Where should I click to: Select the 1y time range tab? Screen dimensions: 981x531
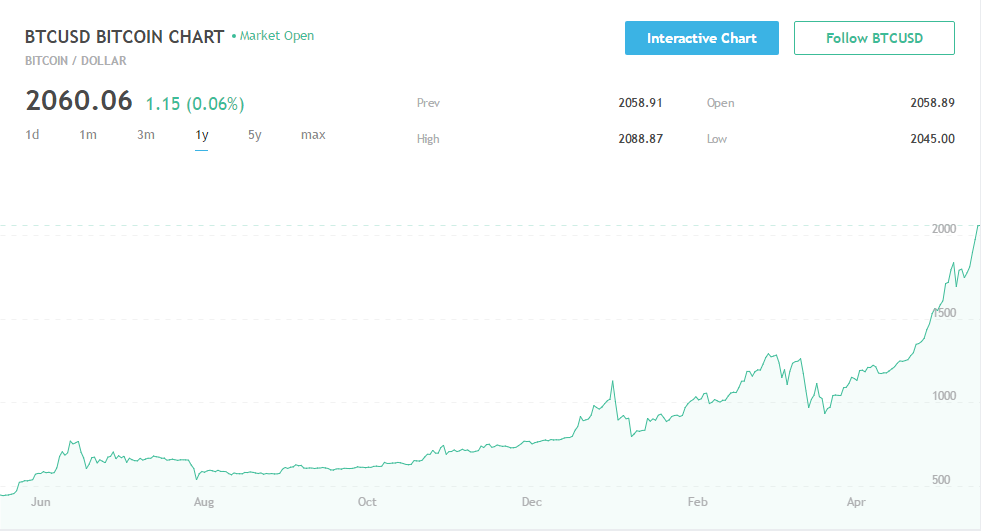(201, 135)
